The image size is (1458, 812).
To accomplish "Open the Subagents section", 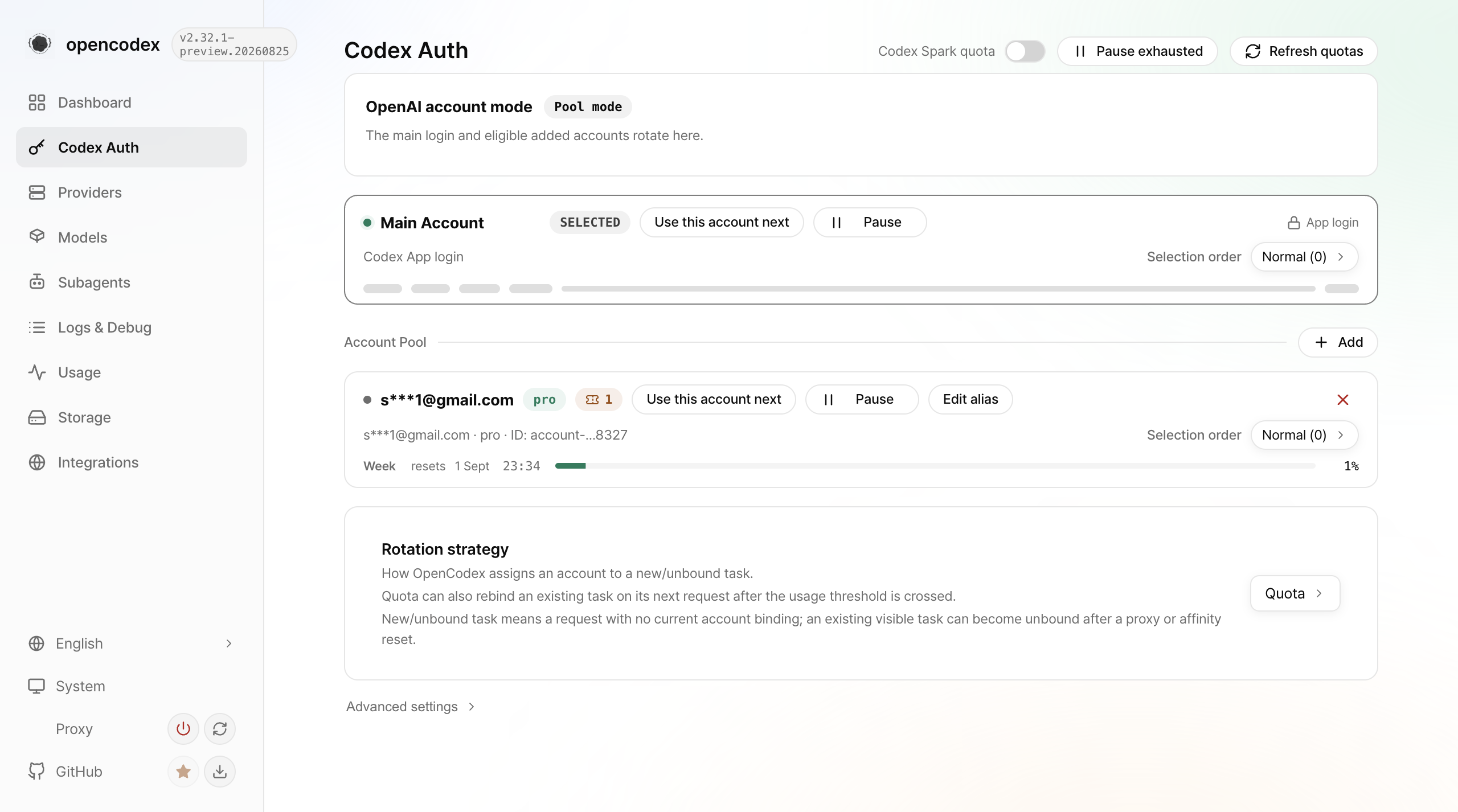I will click(x=132, y=282).
